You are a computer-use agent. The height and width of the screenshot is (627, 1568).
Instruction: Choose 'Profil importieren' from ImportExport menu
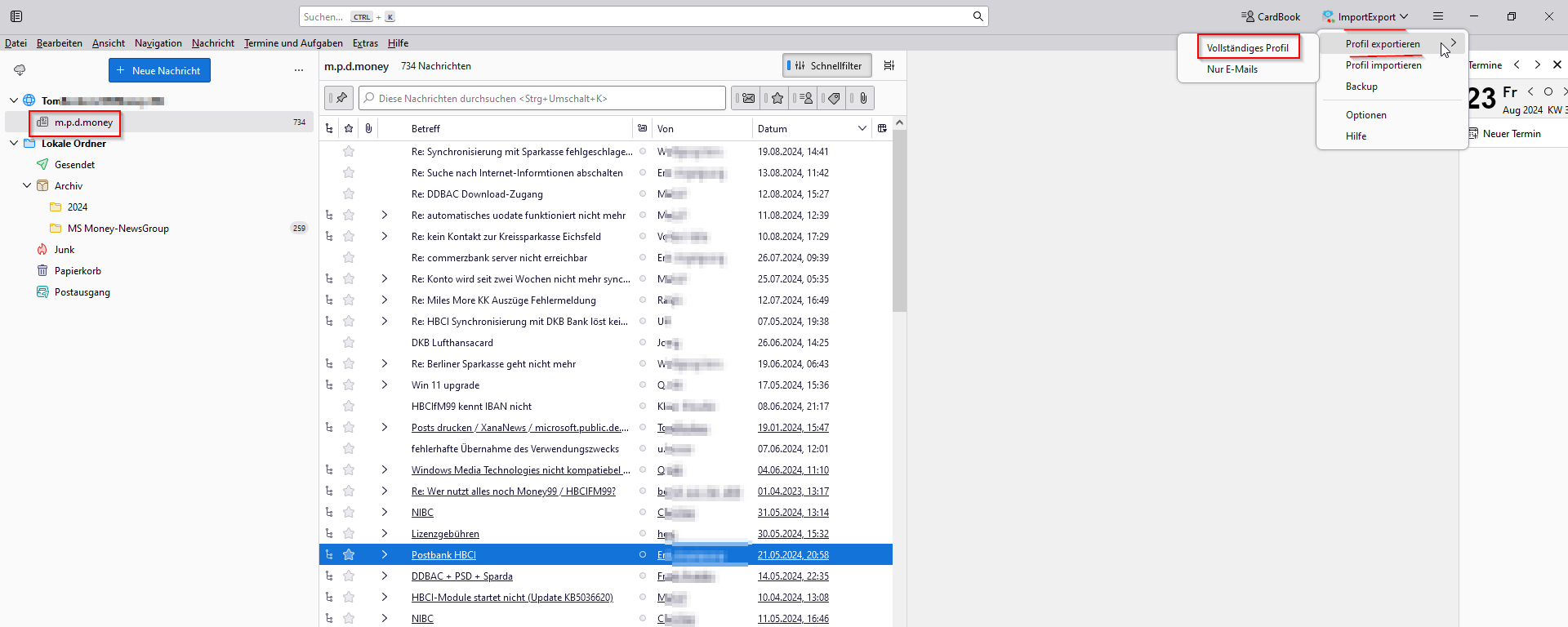click(x=1383, y=65)
